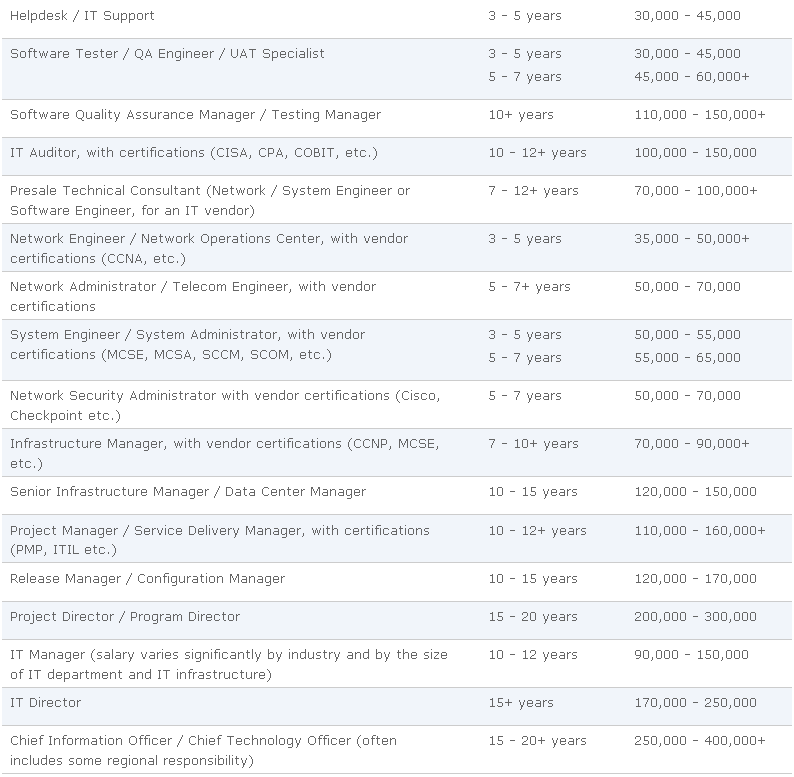Select the Project Director / Program Director title
Screen dimensions: 794x777
coord(125,617)
